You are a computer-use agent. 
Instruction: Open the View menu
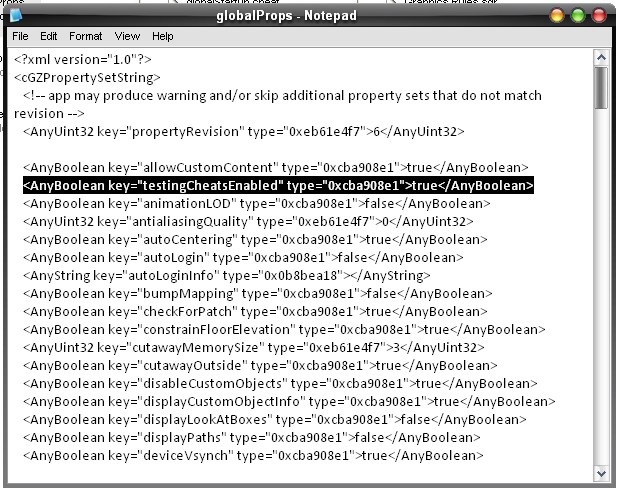(127, 36)
